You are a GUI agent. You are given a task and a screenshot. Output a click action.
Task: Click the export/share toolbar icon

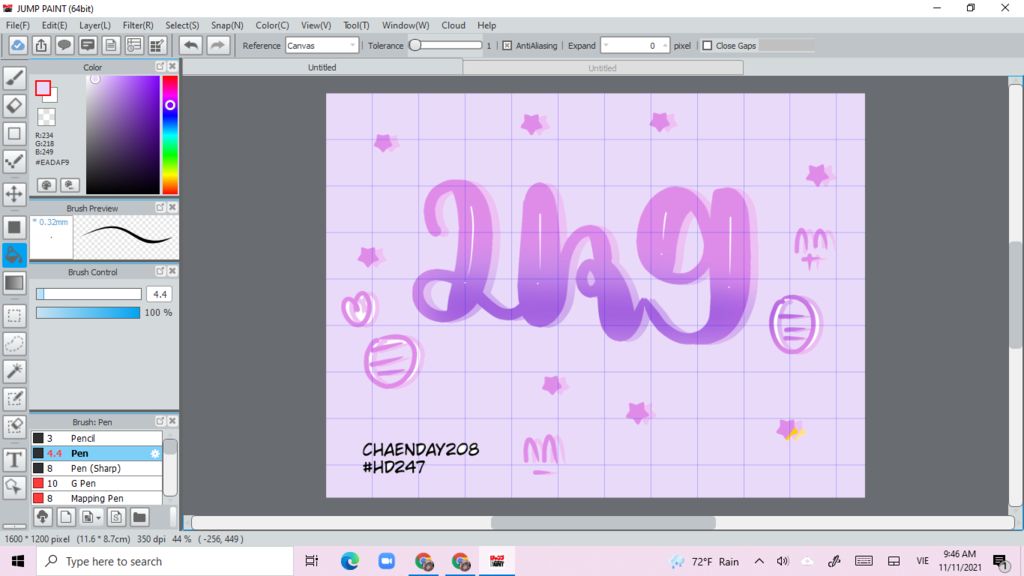click(41, 45)
